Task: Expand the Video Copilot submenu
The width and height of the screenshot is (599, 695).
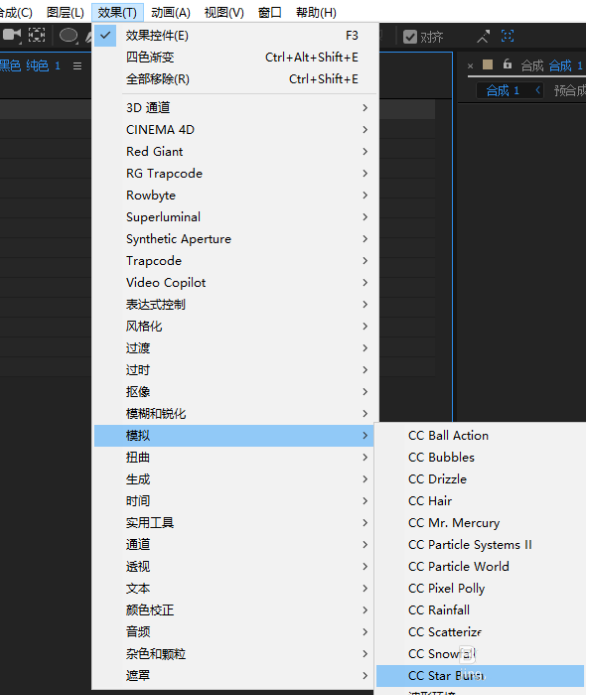Action: click(235, 282)
